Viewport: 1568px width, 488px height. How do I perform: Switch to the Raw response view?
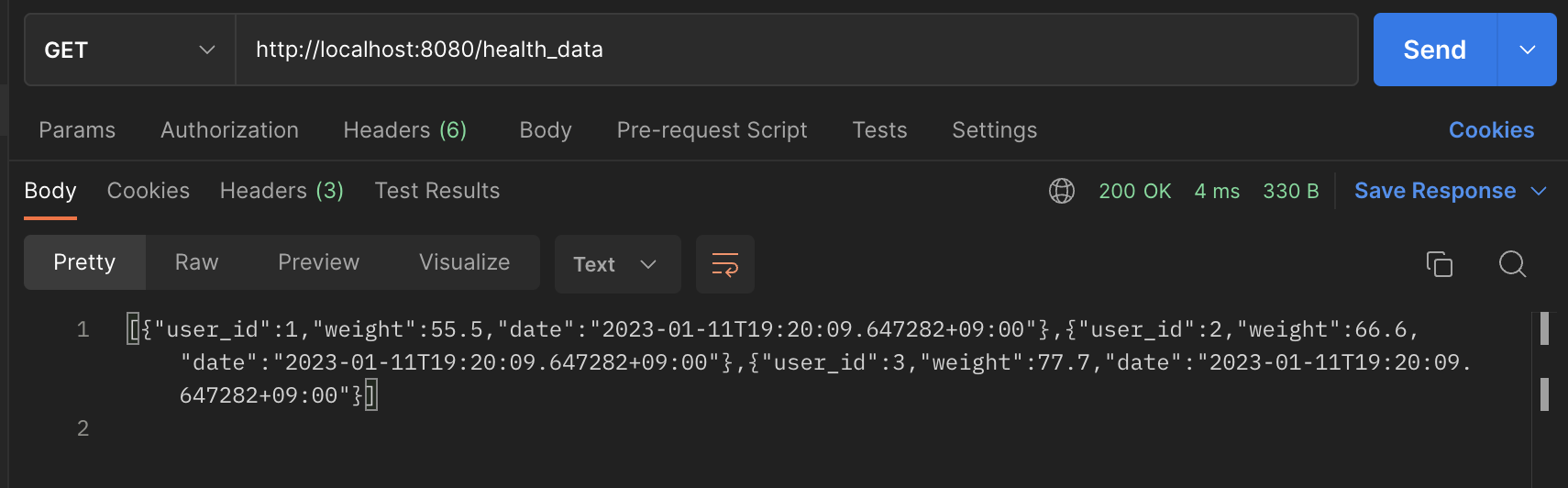pos(196,262)
